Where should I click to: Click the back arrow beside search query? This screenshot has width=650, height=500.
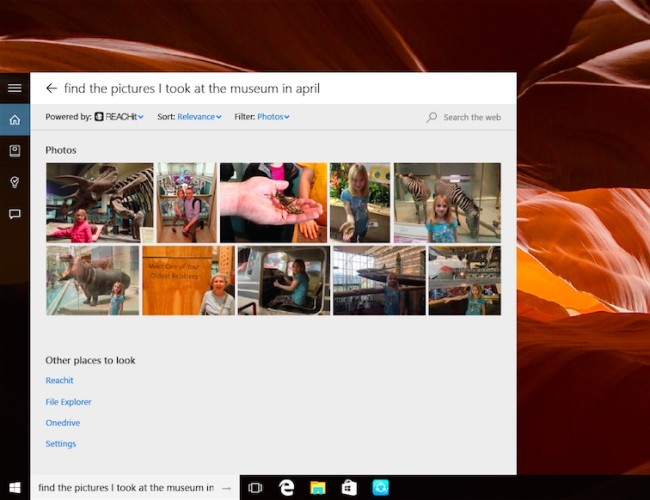(51, 89)
